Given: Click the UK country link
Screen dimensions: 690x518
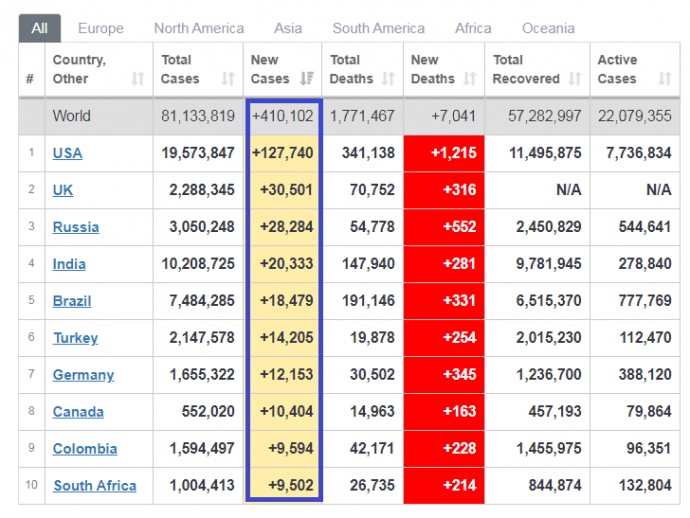Looking at the screenshot, I should point(63,190).
